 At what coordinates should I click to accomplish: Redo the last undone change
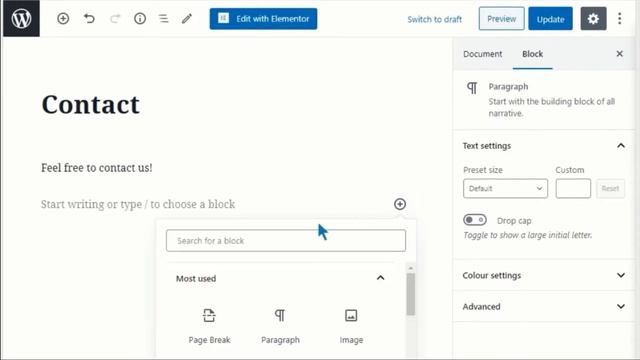[115, 18]
